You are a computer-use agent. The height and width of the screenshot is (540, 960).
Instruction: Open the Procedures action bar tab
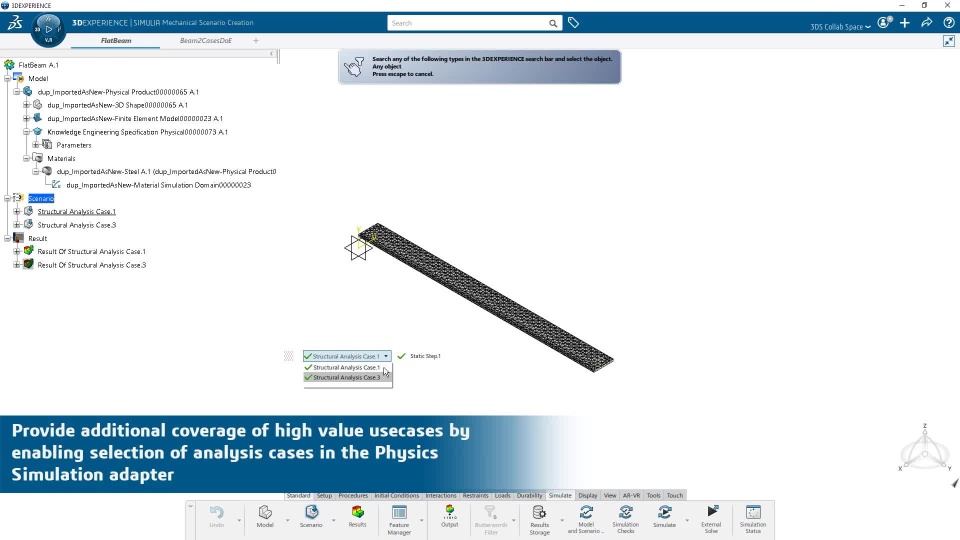pyautogui.click(x=353, y=495)
